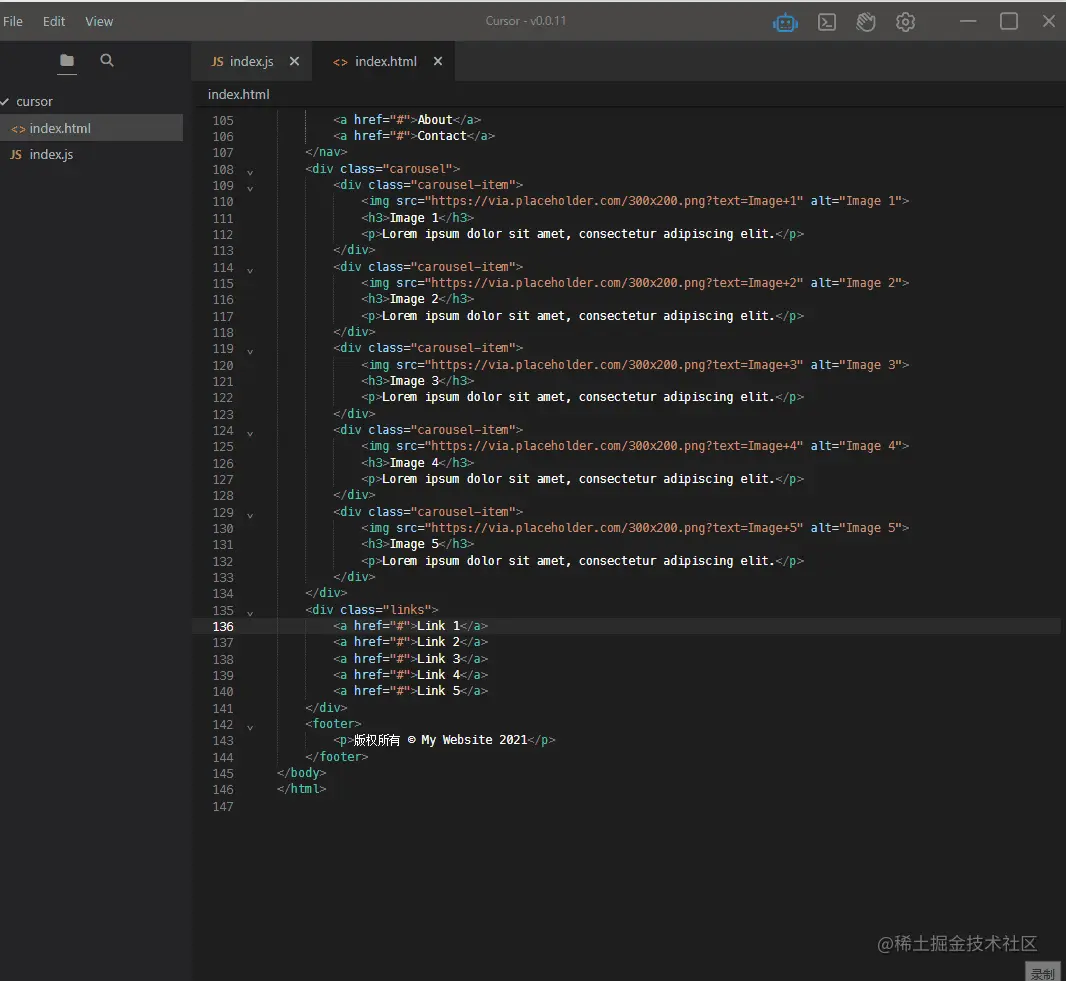Click the index.html breadcrumb path
Screen dimensions: 1066x981
click(238, 94)
